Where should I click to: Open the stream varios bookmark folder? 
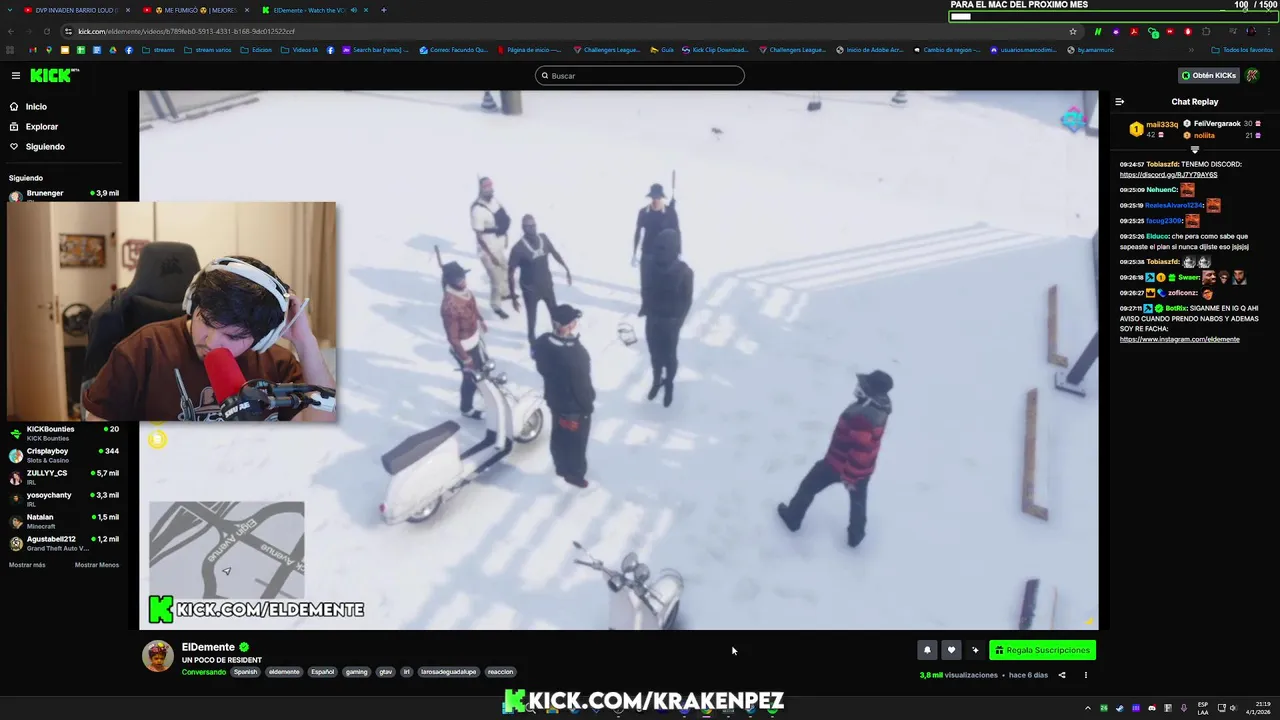tap(207, 49)
